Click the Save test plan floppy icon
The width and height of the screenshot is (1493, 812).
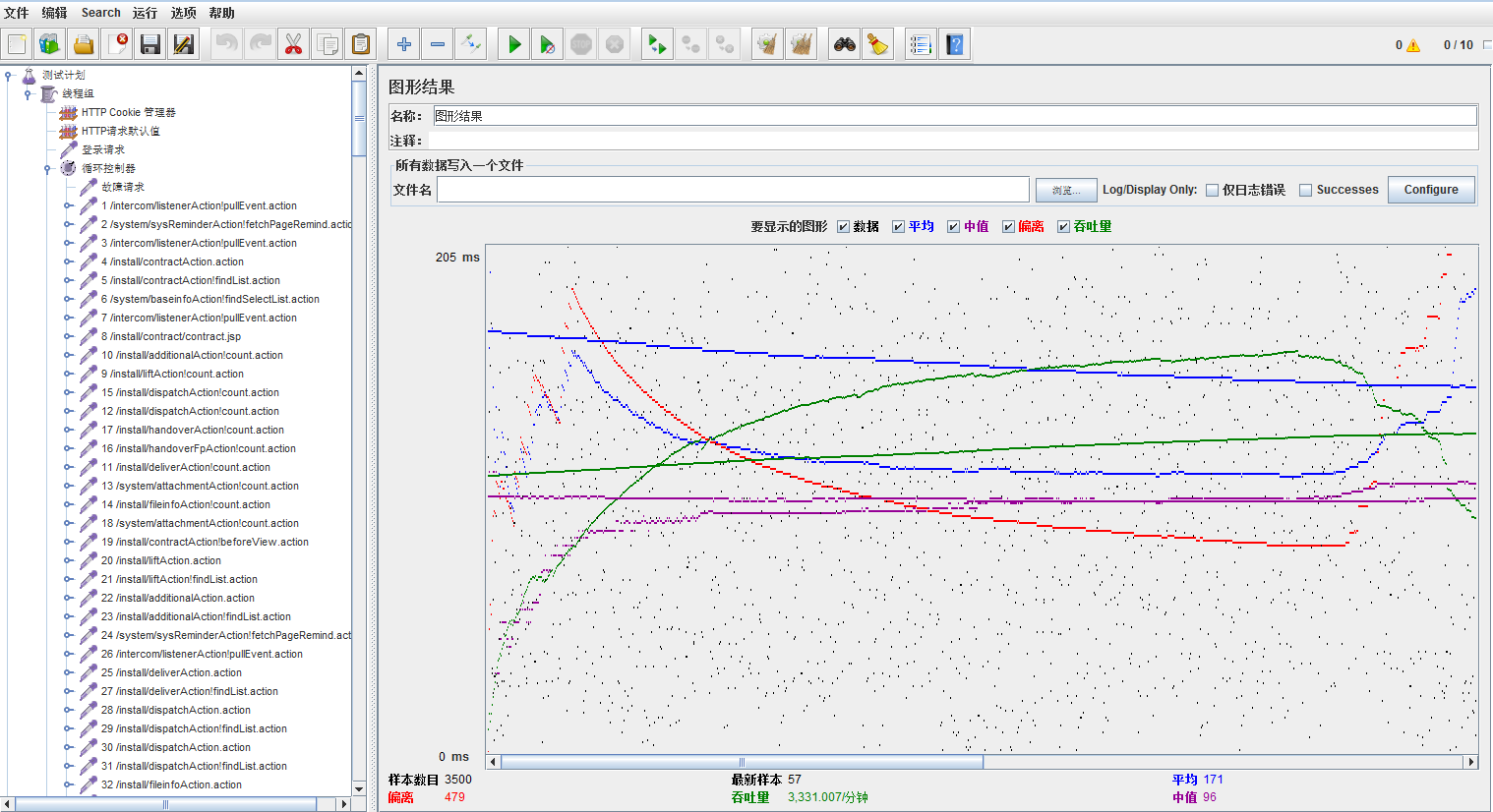pos(149,44)
